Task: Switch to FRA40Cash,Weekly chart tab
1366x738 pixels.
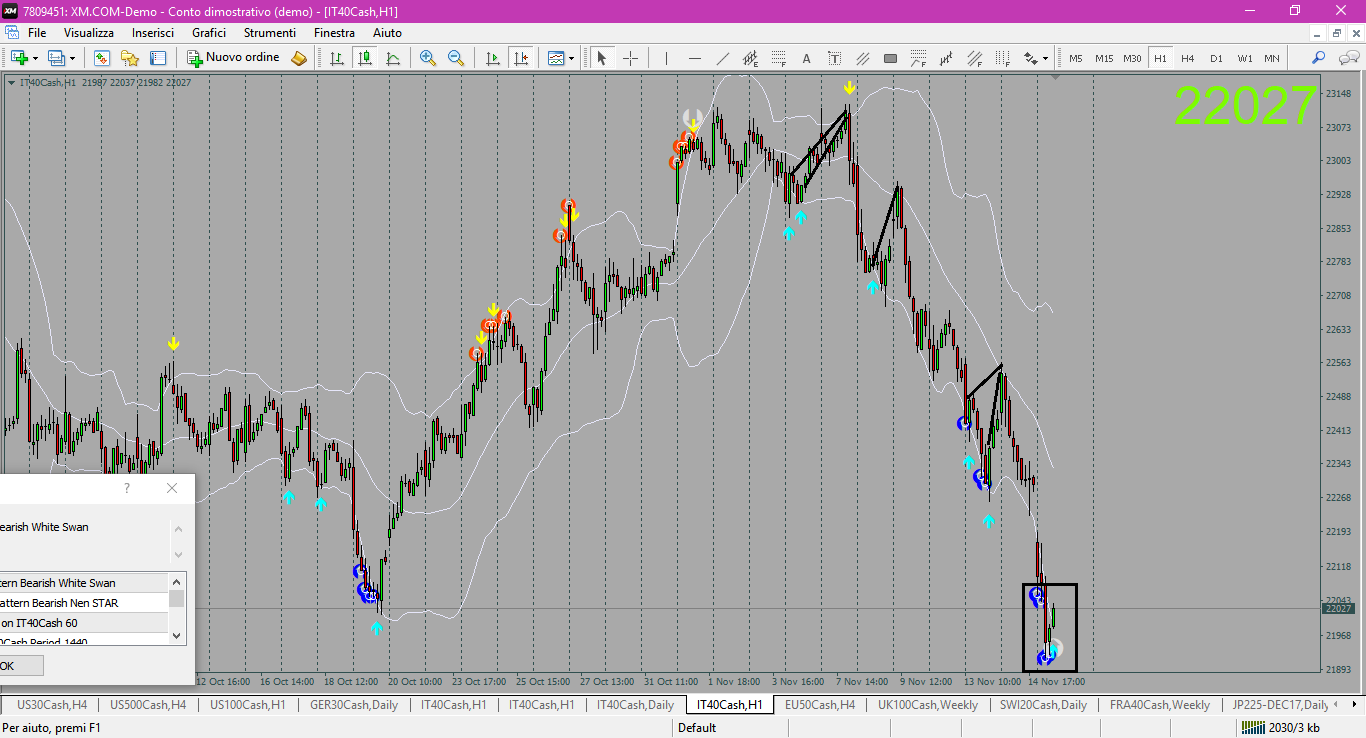Action: [x=1159, y=705]
